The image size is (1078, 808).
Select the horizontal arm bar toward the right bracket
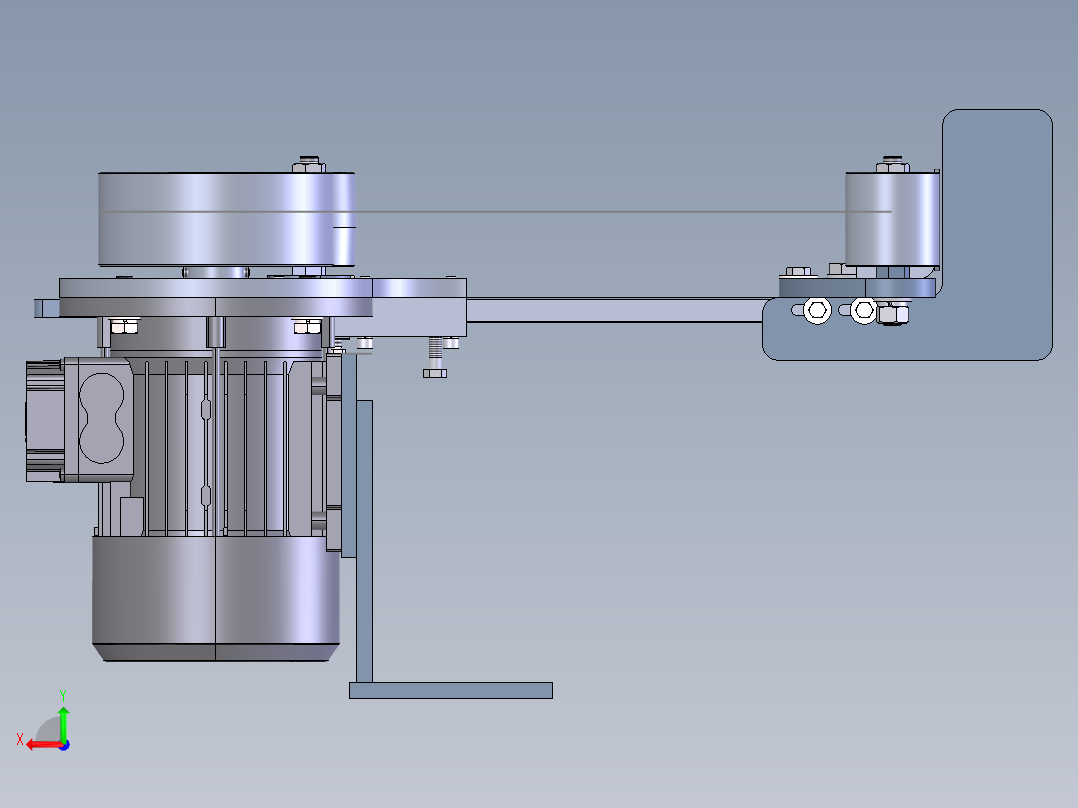617,310
